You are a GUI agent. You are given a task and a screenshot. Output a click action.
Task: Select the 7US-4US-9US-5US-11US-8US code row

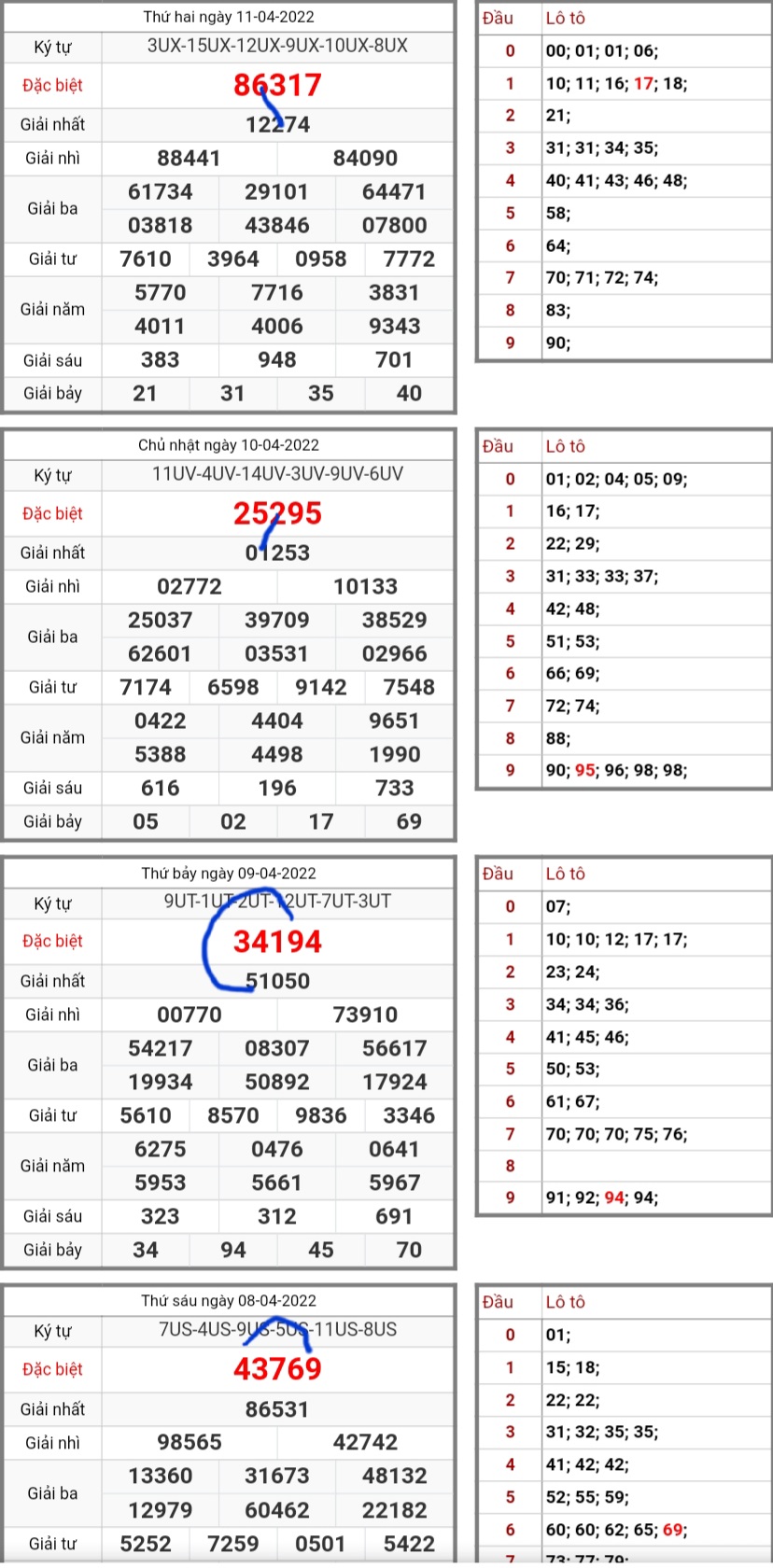277,1329
